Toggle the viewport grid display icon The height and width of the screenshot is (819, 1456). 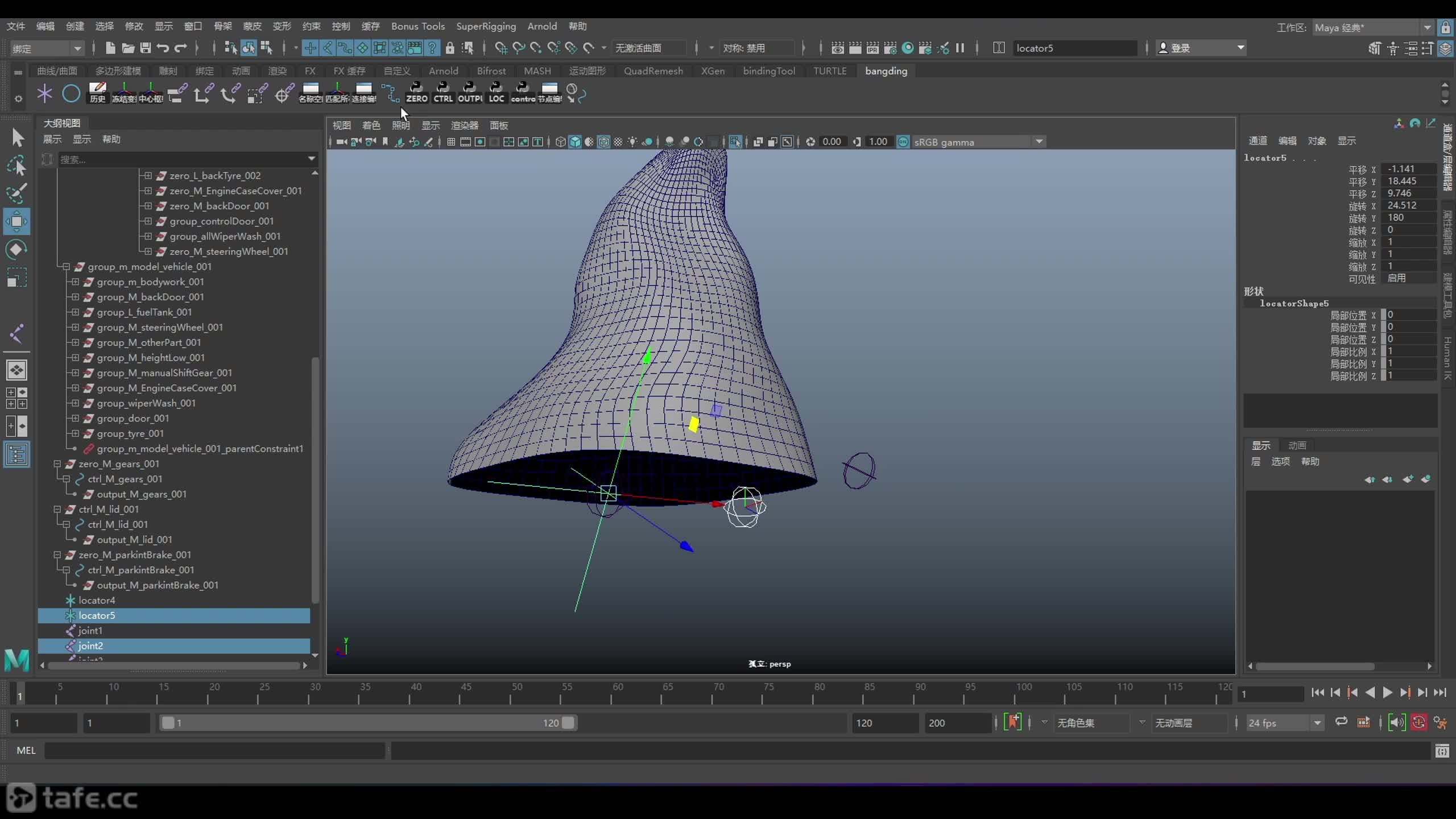[451, 142]
